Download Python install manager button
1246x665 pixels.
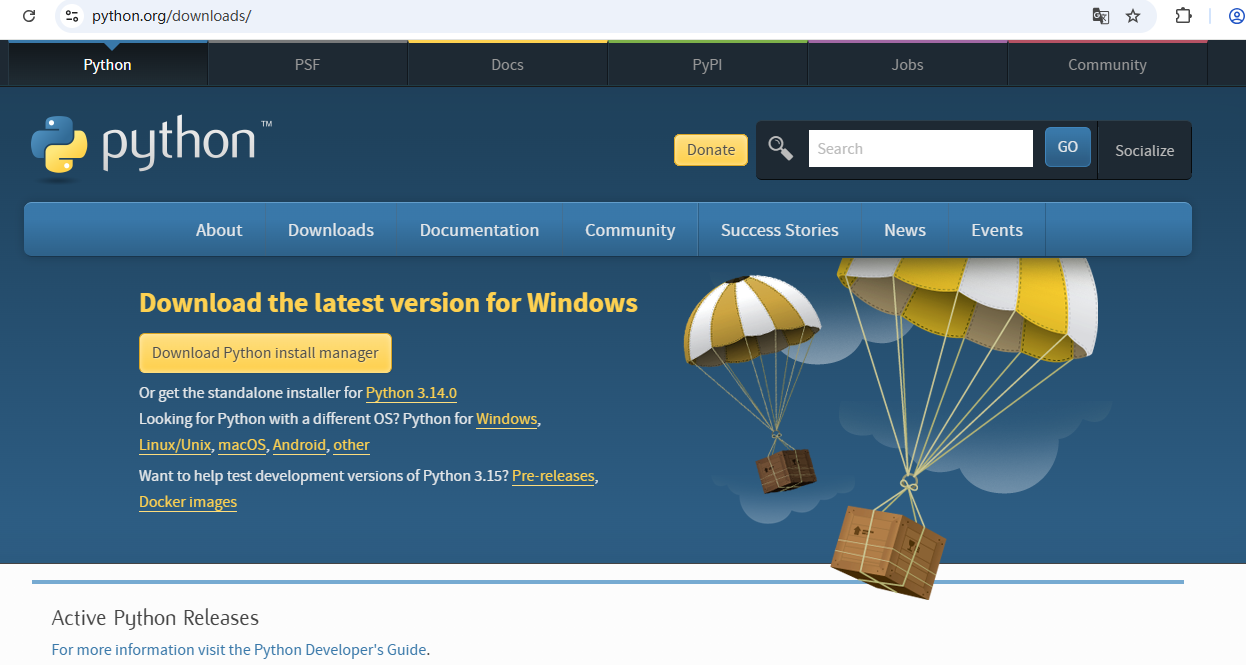265,353
